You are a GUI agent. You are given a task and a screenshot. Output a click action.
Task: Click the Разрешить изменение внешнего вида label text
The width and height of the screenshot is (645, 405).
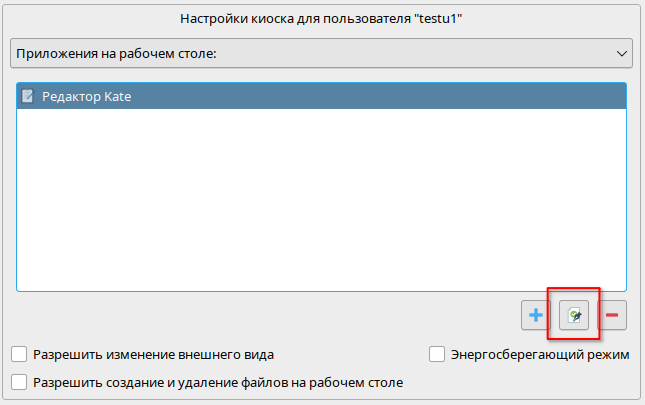(x=153, y=354)
